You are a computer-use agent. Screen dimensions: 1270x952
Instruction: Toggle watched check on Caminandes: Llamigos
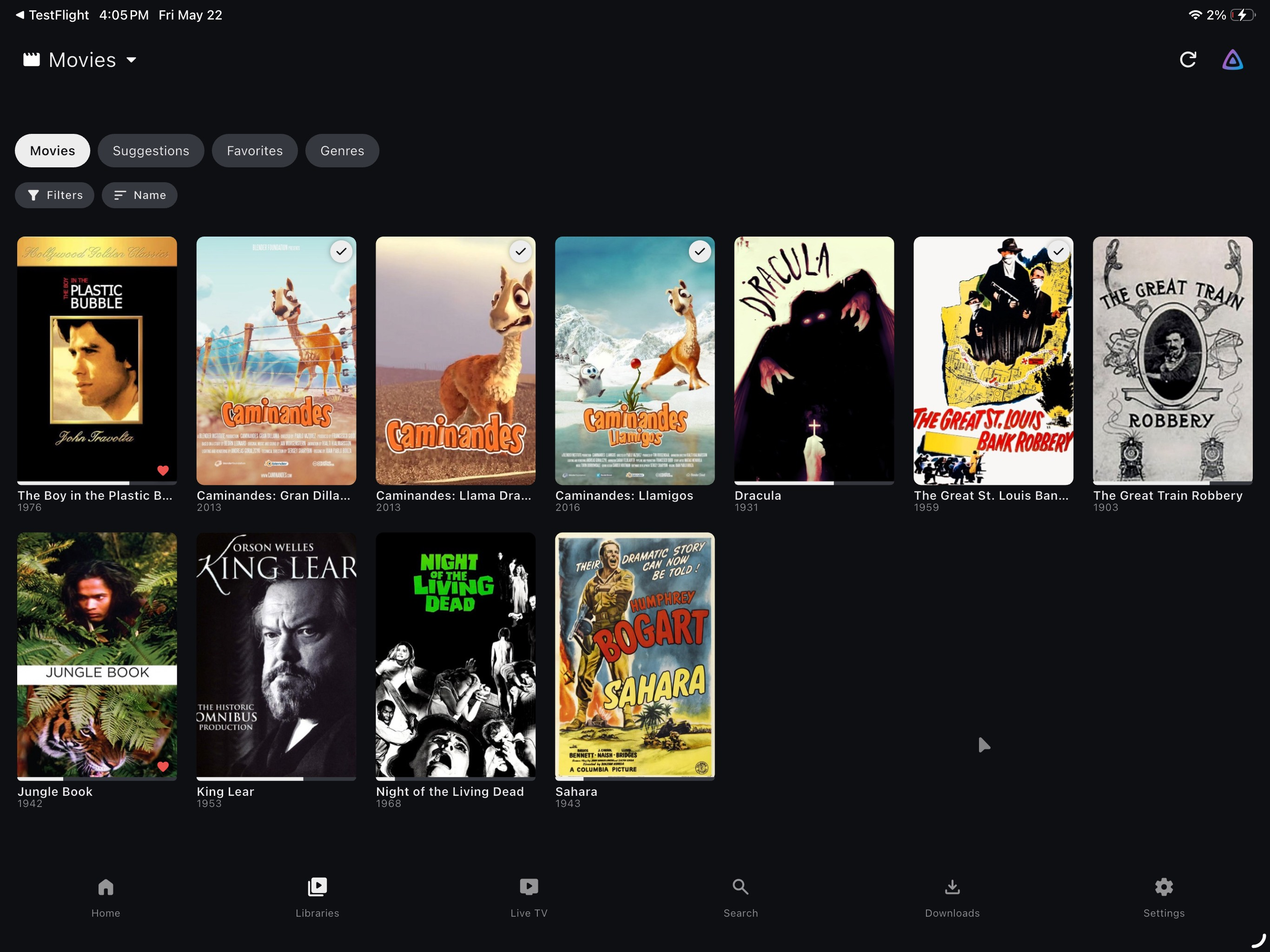(699, 251)
